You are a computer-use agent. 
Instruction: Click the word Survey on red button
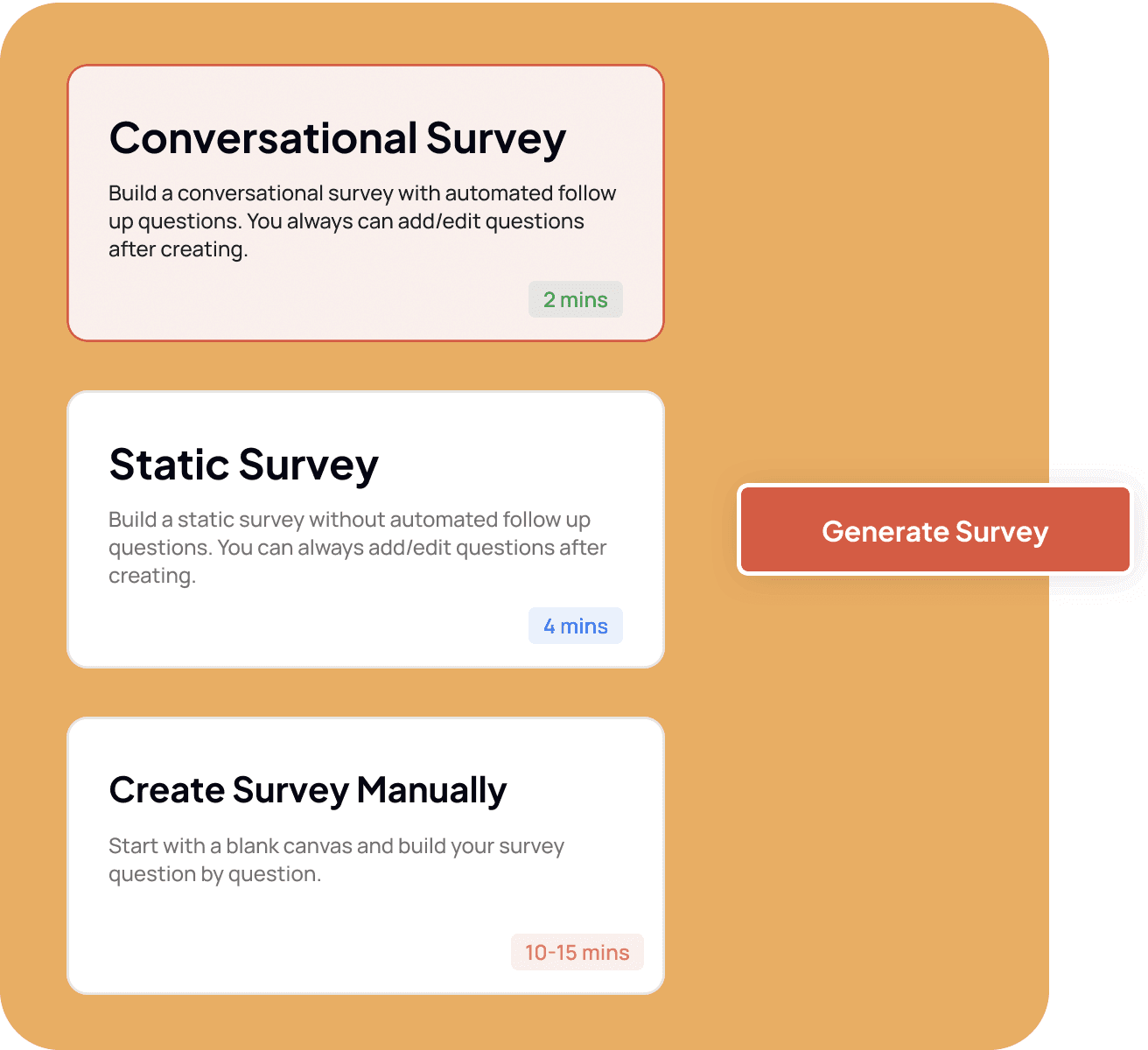(1002, 533)
